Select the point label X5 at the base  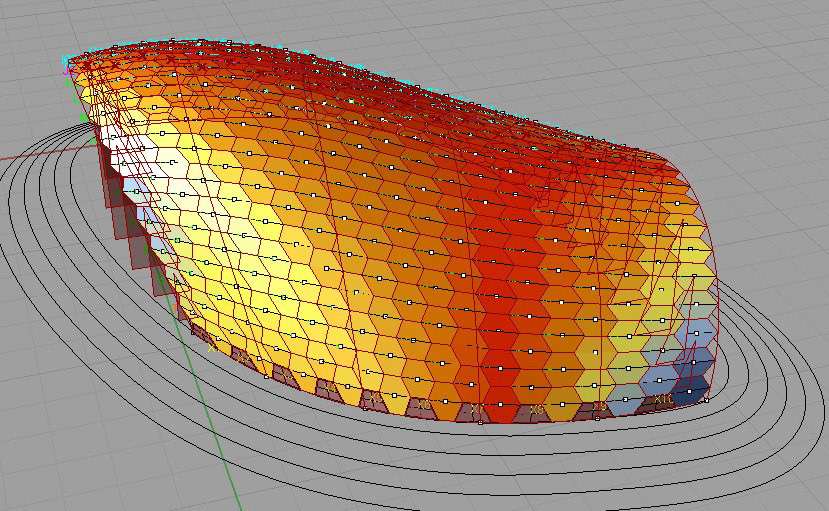click(375, 398)
